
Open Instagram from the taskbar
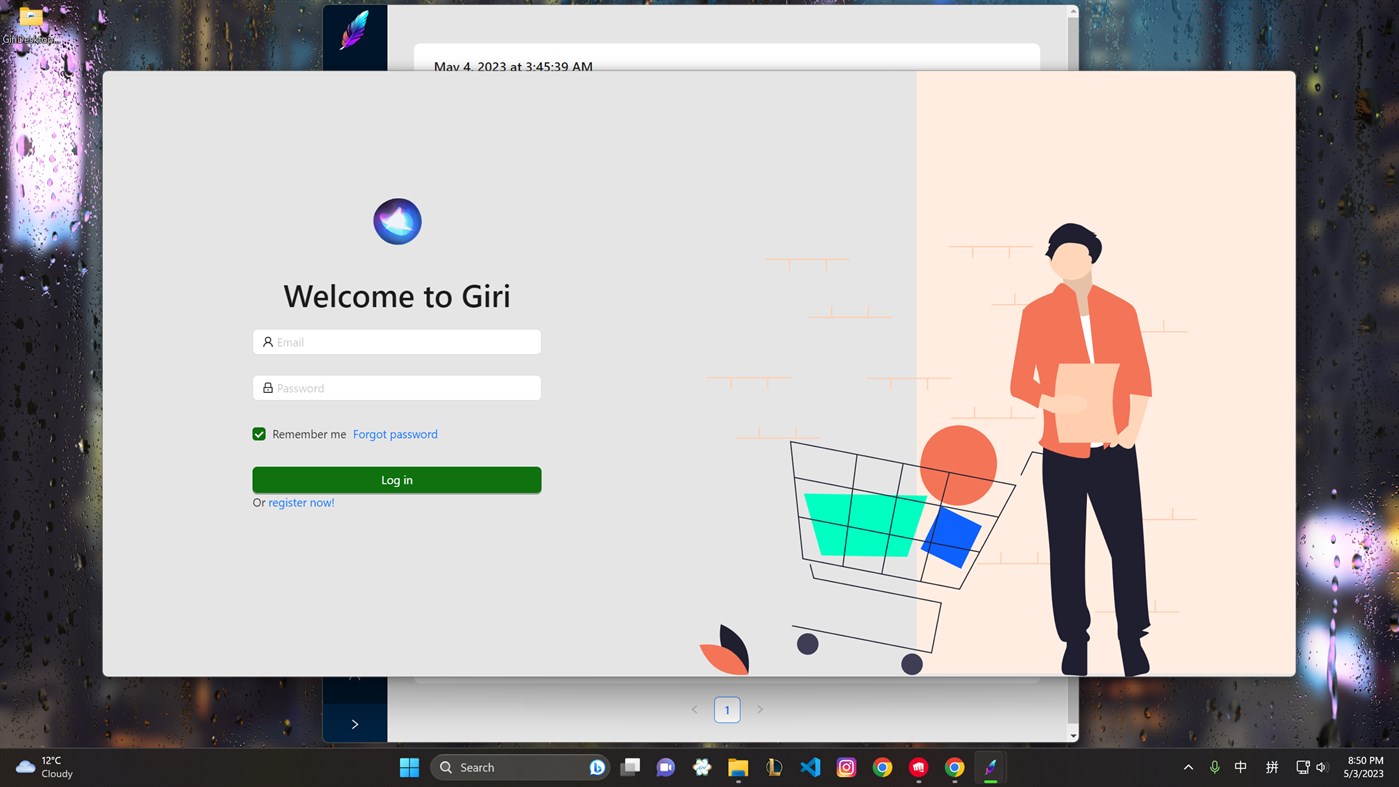846,767
